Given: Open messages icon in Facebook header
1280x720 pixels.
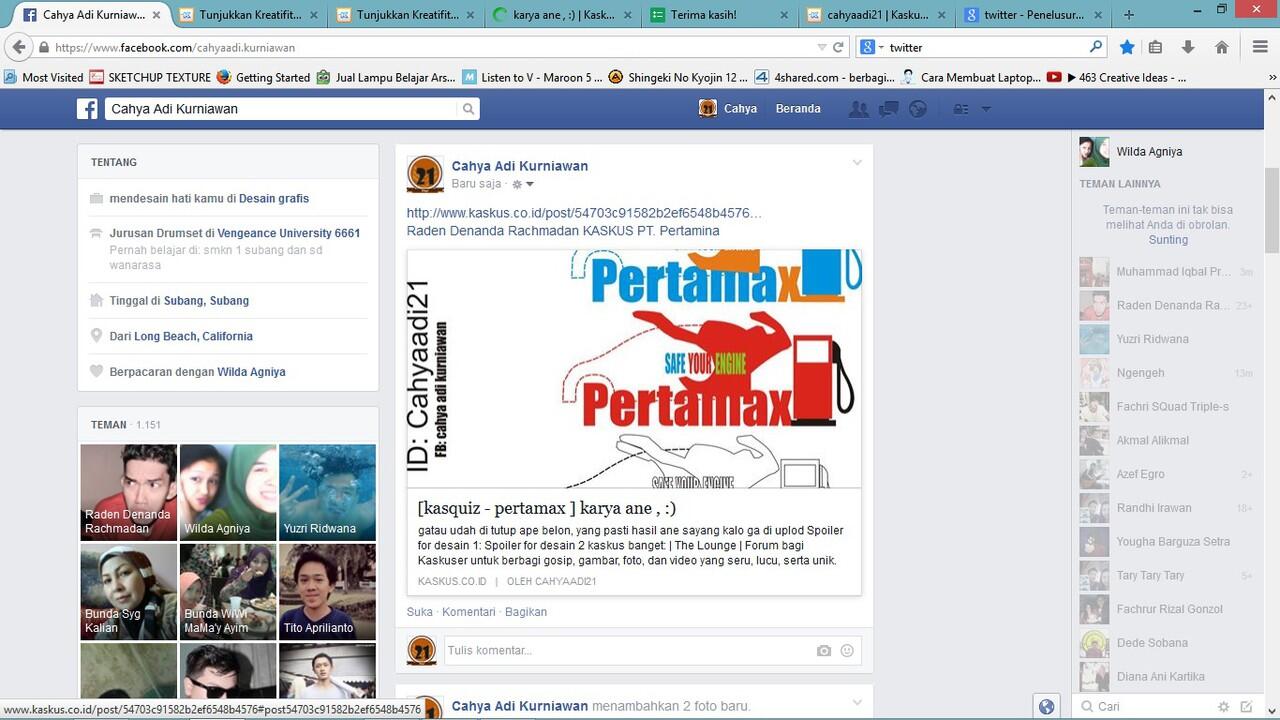Looking at the screenshot, I should click(x=888, y=109).
